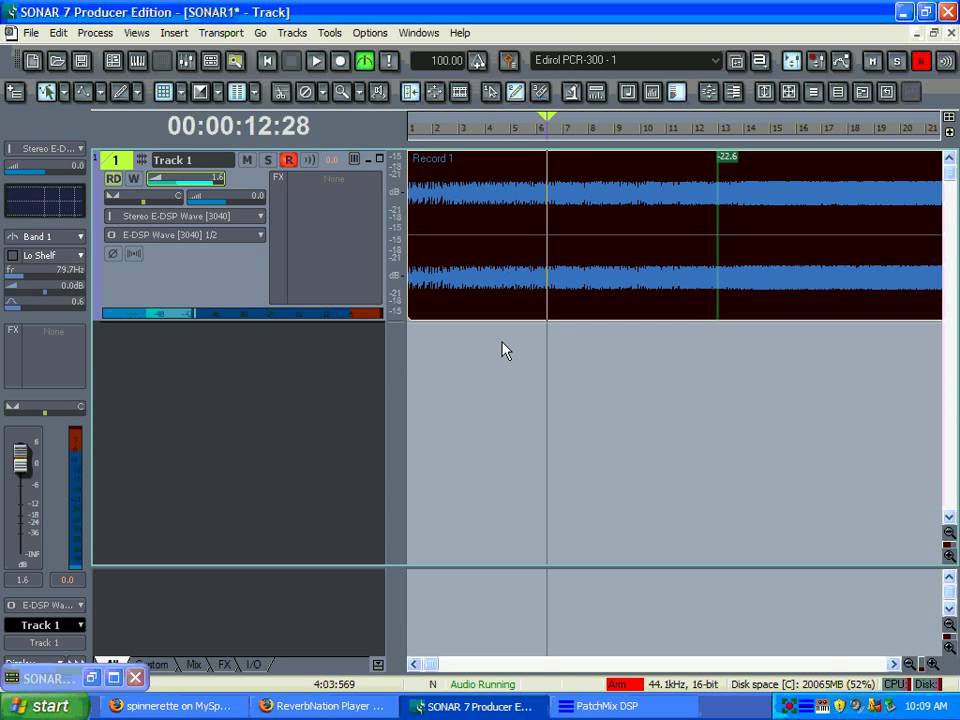Toggle global Solo S button in toolbar
This screenshot has width=960, height=720.
pos(897,61)
